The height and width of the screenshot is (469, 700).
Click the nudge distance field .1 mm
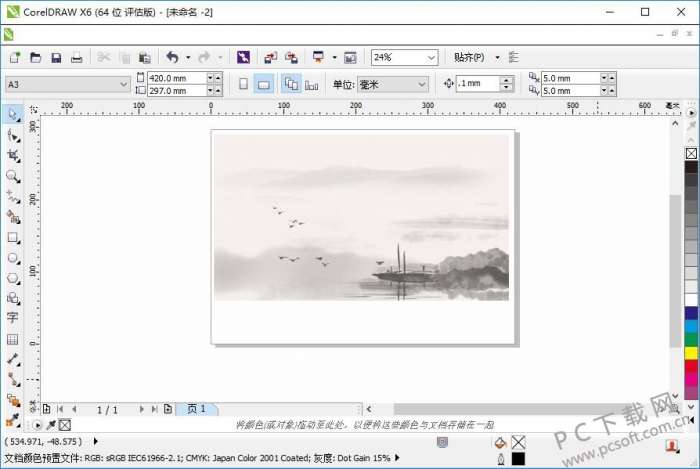(x=478, y=83)
